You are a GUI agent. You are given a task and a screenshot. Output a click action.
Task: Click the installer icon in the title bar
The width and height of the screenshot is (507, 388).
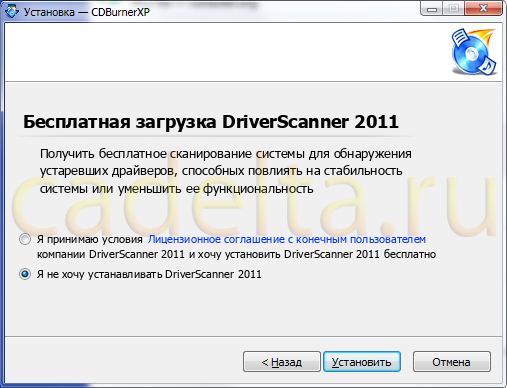point(11,11)
